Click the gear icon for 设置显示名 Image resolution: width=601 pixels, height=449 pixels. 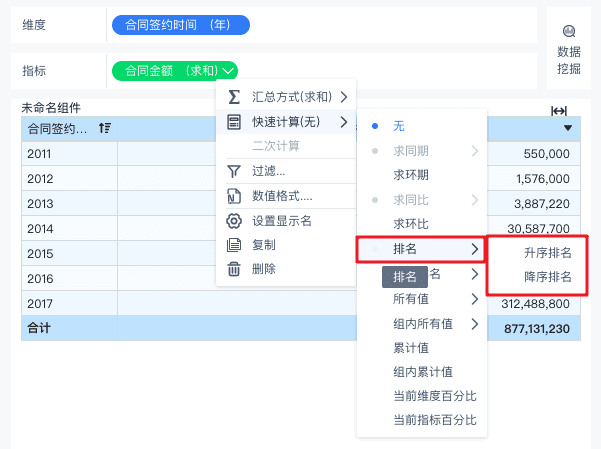pyautogui.click(x=234, y=220)
